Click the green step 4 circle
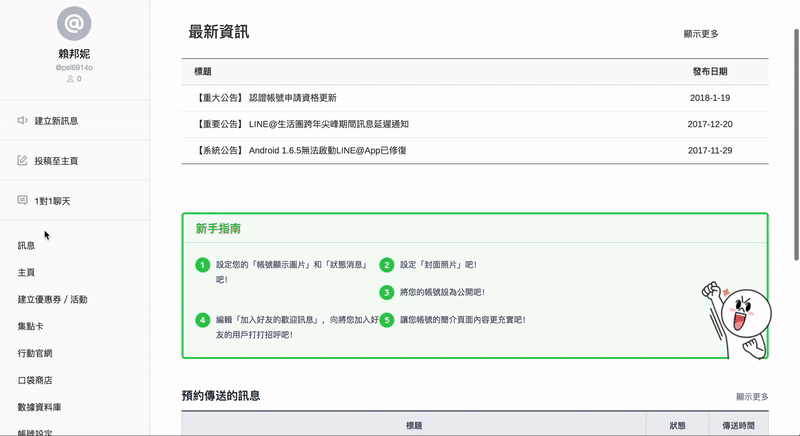This screenshot has height=436, width=800. pyautogui.click(x=203, y=320)
